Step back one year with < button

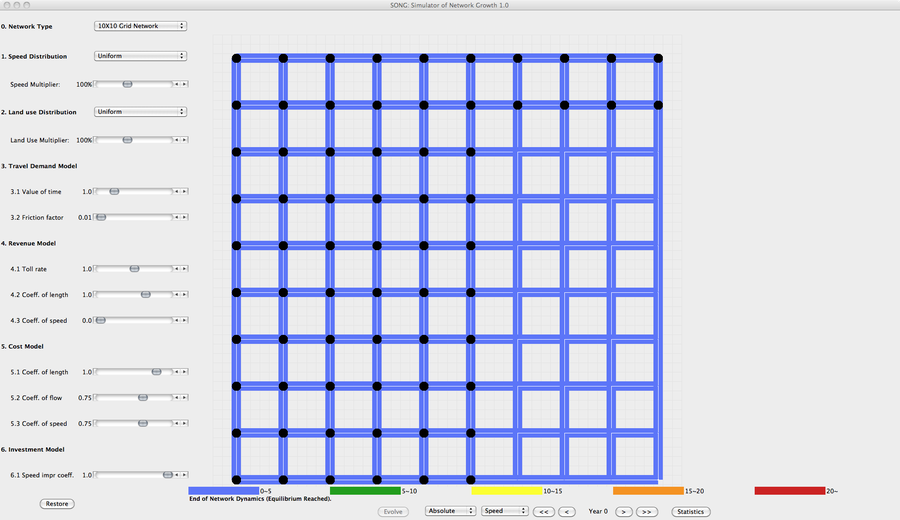[567, 511]
